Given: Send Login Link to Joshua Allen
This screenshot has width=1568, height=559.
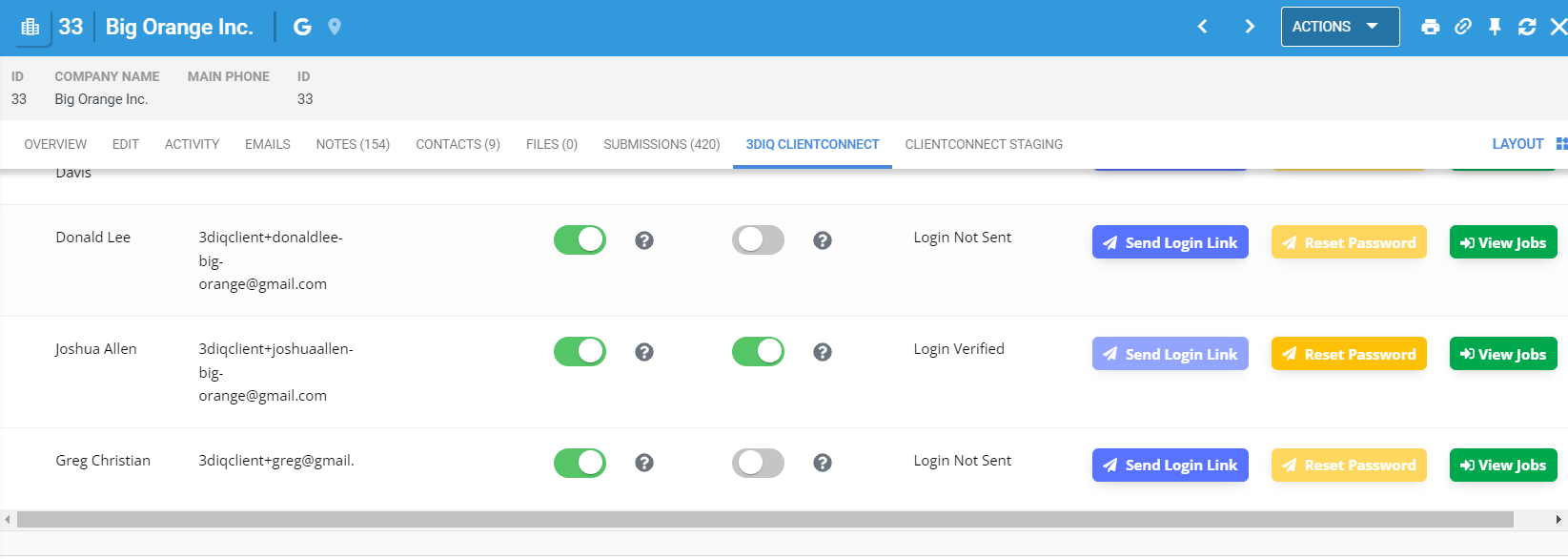Looking at the screenshot, I should pos(1171,354).
